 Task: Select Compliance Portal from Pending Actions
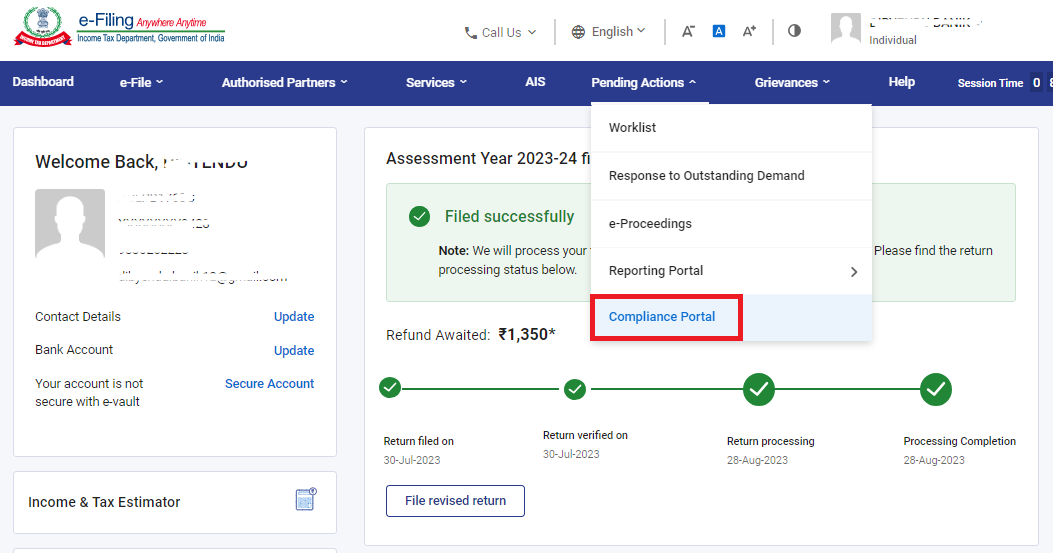pyautogui.click(x=662, y=317)
